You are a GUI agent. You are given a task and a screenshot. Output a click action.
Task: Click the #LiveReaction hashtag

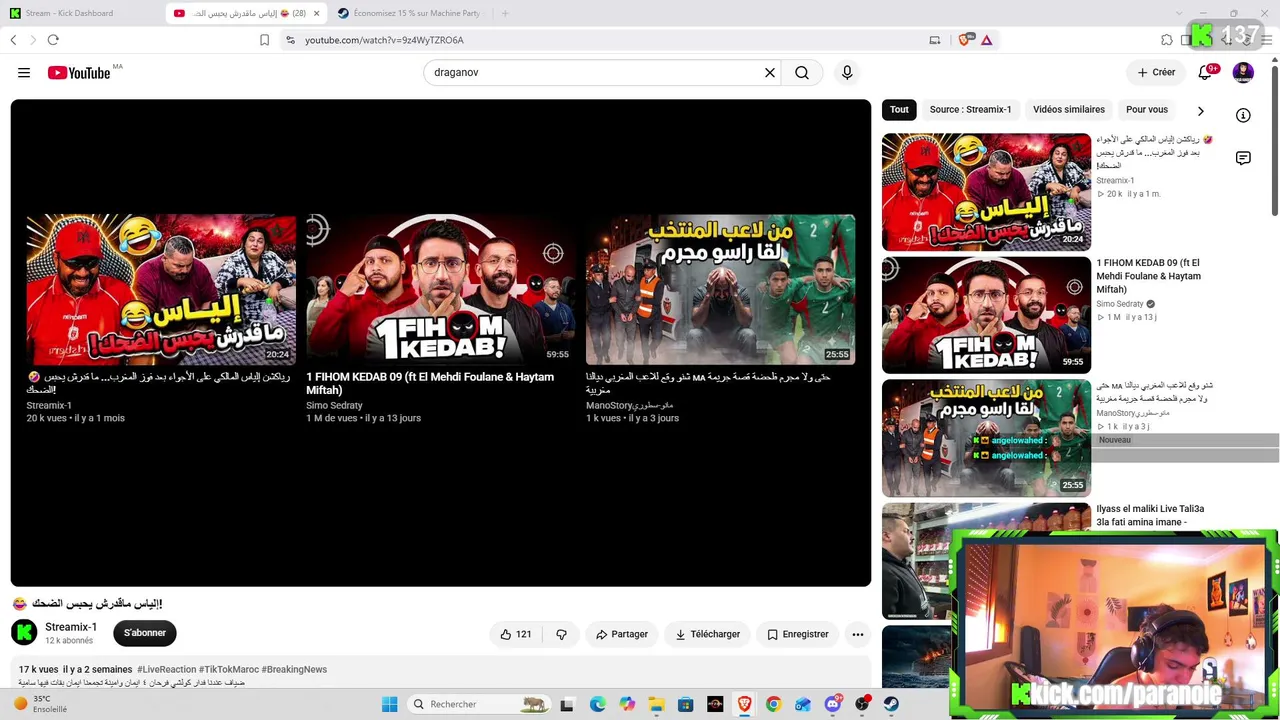(166, 669)
